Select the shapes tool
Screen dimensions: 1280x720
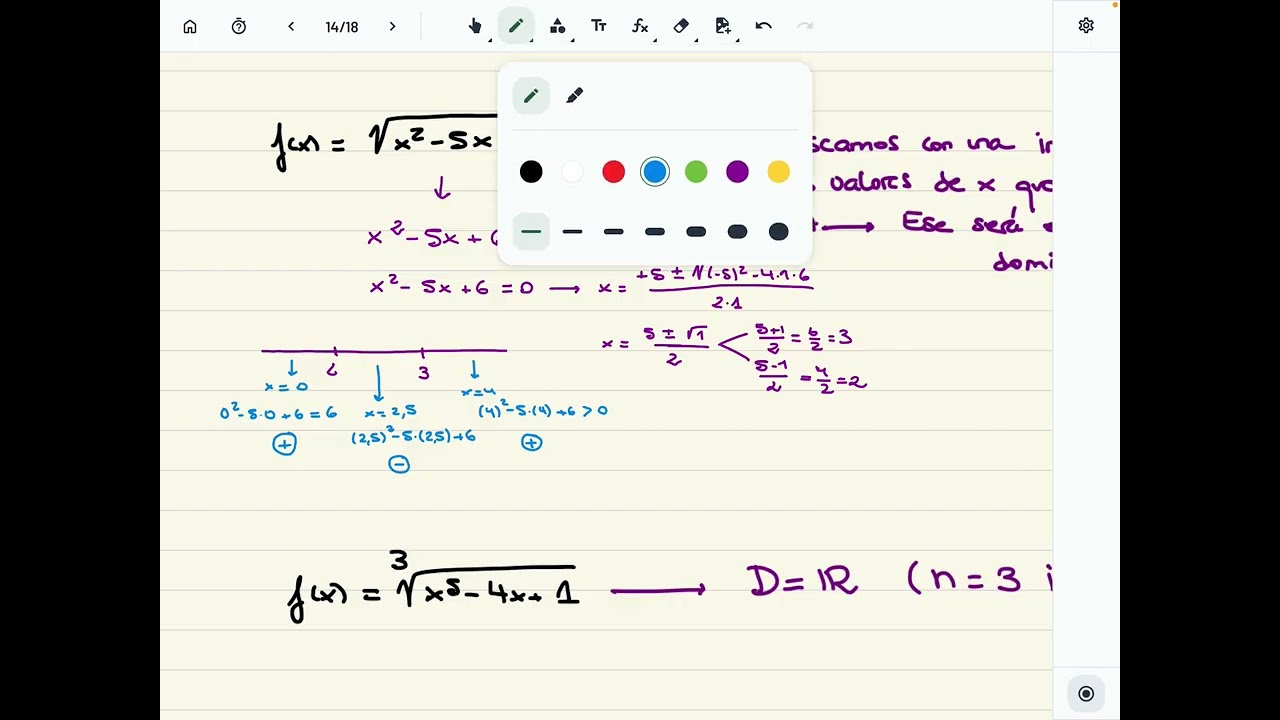[558, 26]
